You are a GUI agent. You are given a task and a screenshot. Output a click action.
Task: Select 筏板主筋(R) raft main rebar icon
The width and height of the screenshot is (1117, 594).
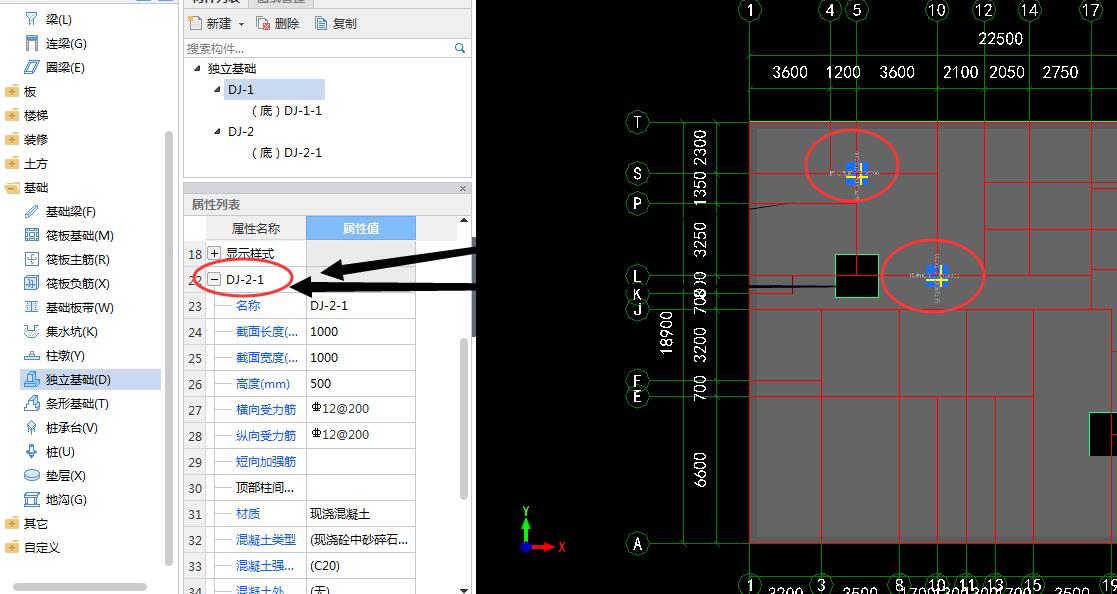click(31, 259)
